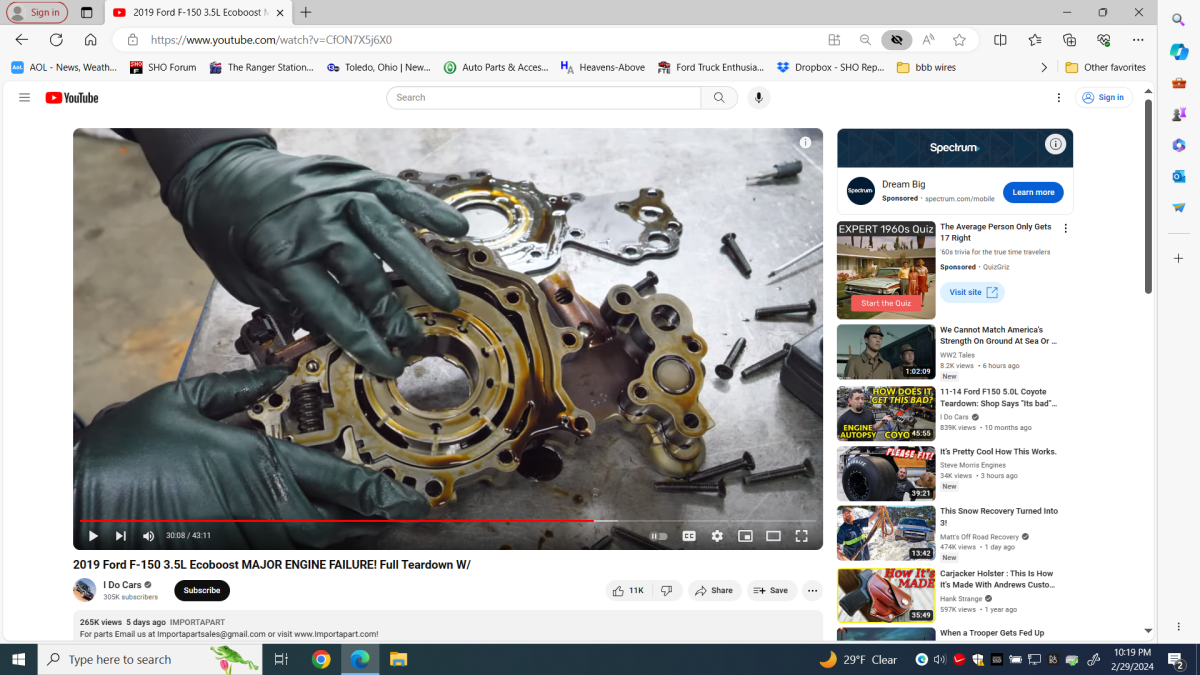Enable theater mode view
The width and height of the screenshot is (1200, 675).
(773, 536)
